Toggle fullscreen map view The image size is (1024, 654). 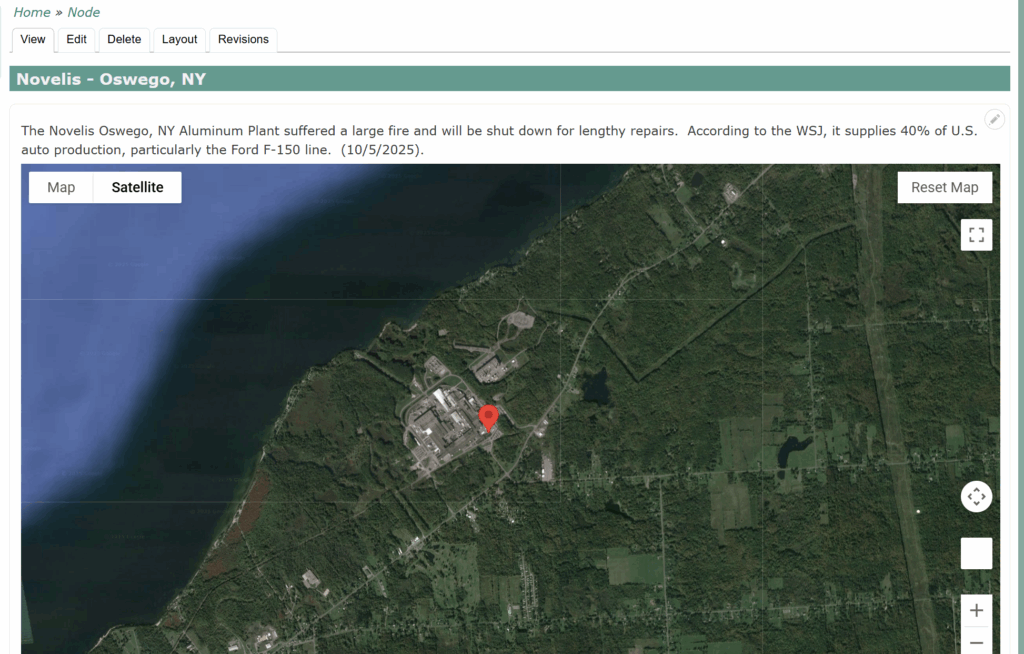coord(976,235)
